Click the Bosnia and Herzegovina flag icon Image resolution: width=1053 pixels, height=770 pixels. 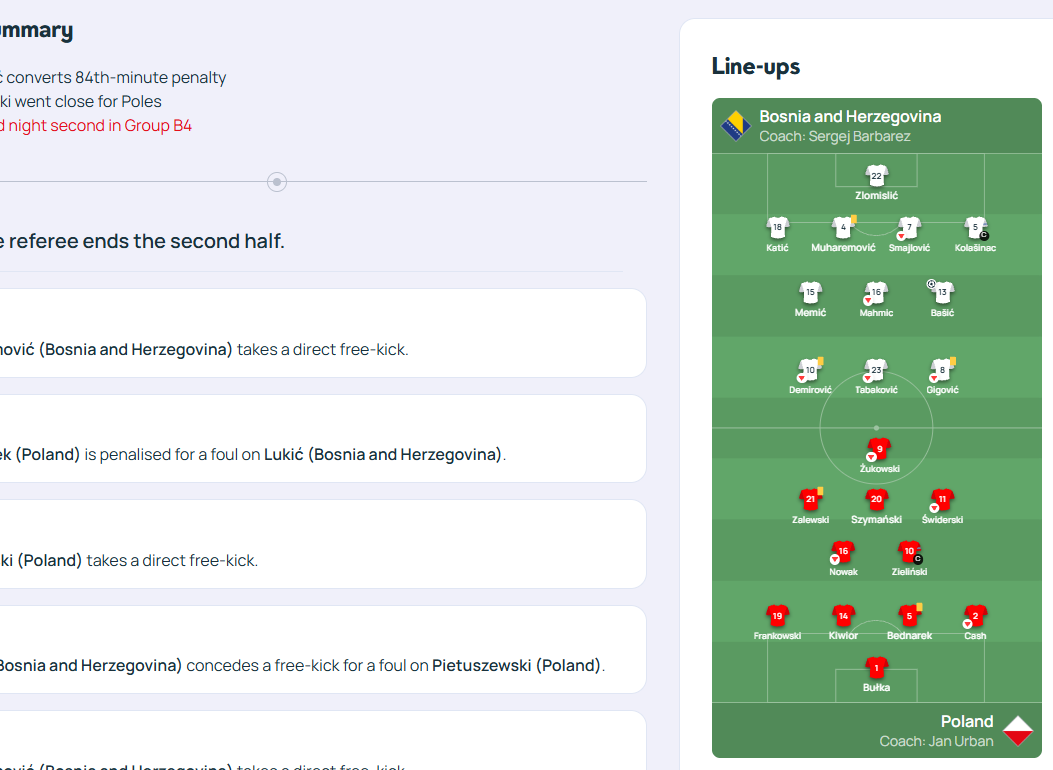735,126
